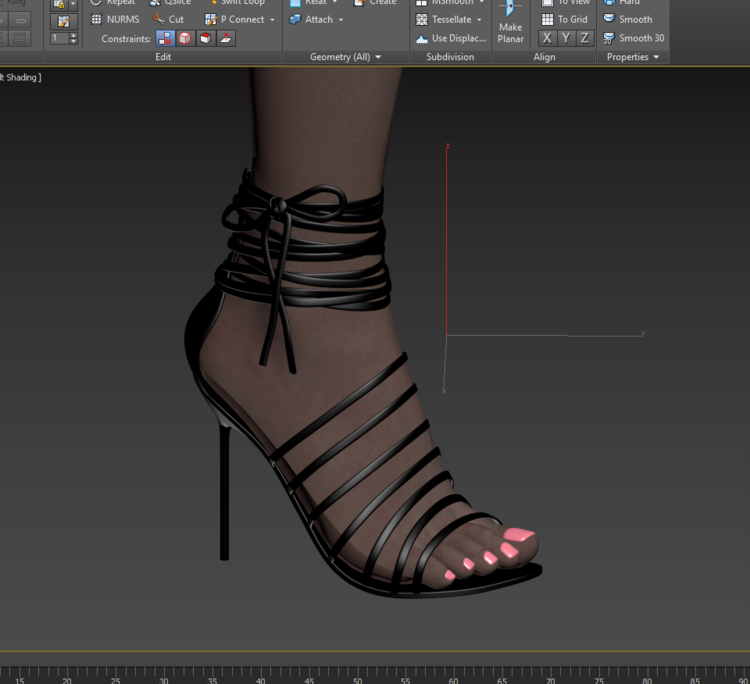
Task: Toggle Constrain to None
Action: pyautogui.click(x=165, y=38)
